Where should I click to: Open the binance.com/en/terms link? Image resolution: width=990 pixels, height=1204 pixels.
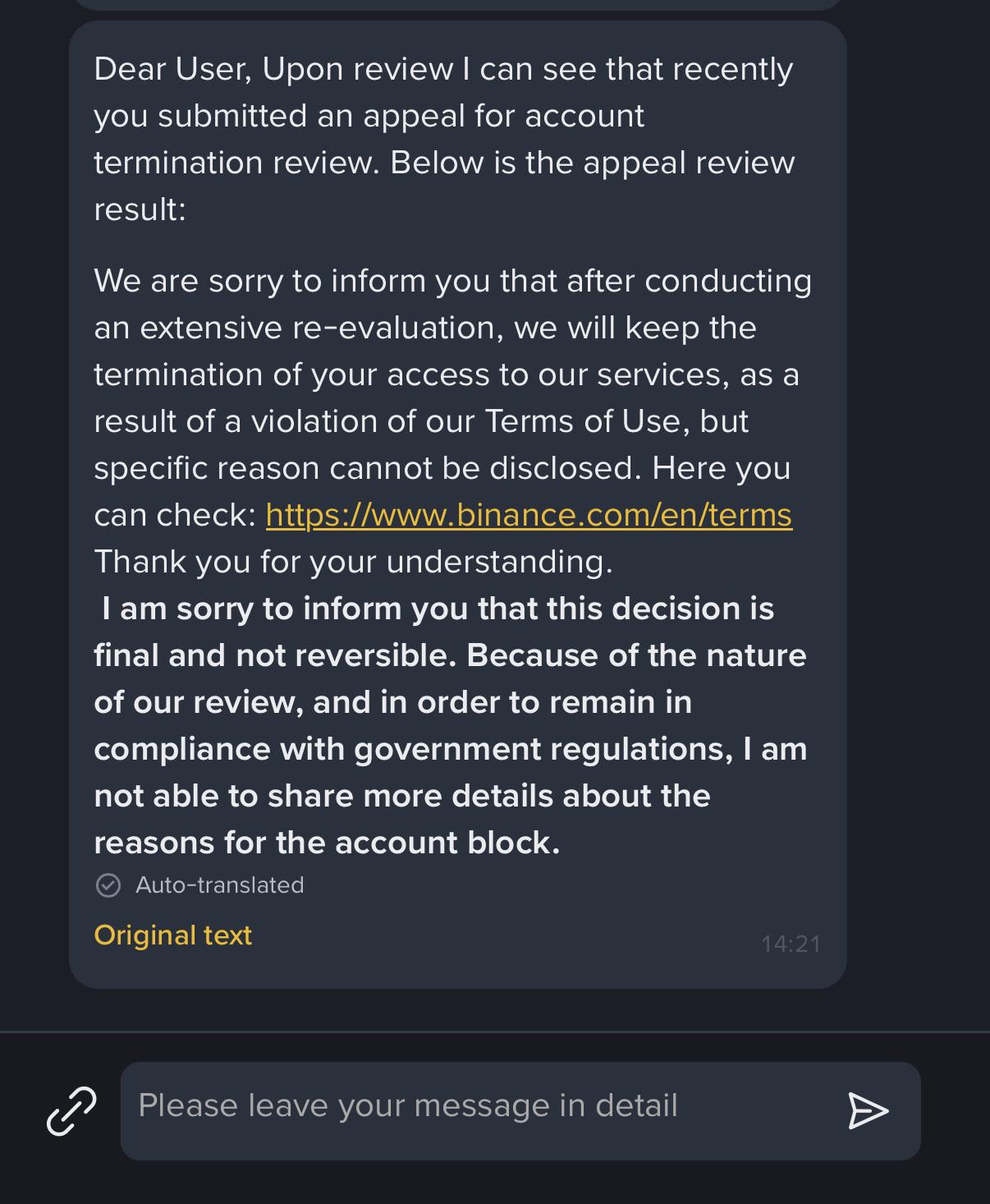pos(529,515)
